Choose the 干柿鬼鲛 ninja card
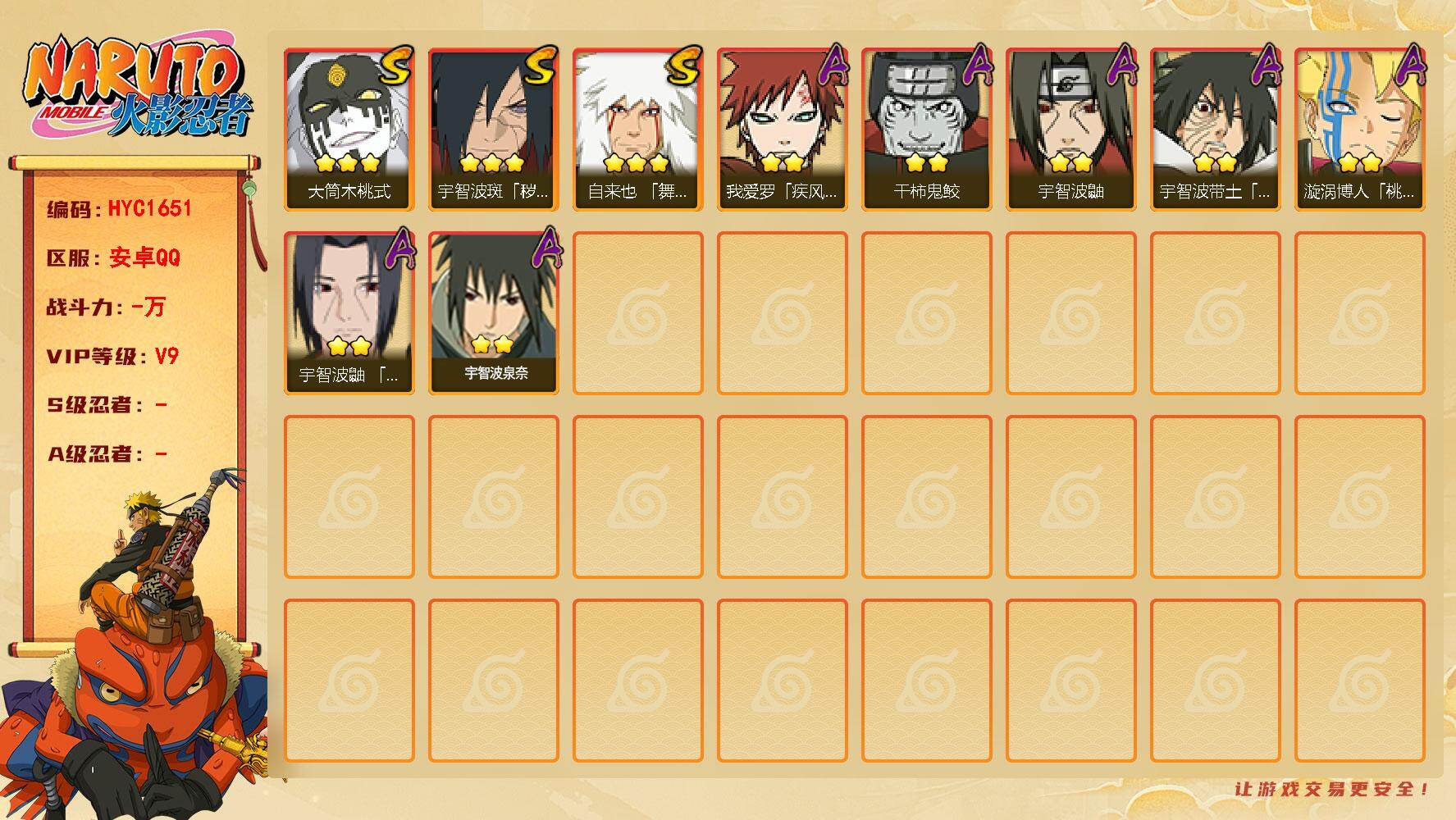Image resolution: width=1456 pixels, height=820 pixels. 926,130
